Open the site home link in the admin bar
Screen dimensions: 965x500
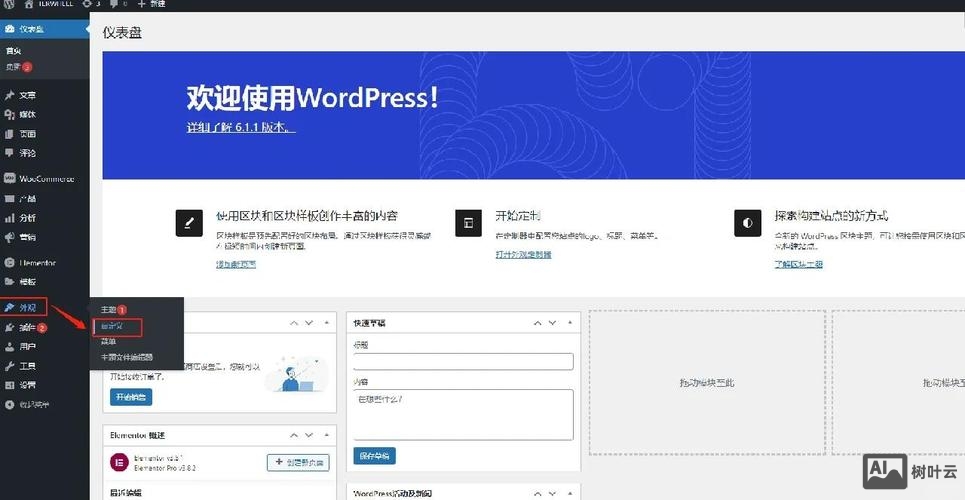pyautogui.click(x=49, y=4)
